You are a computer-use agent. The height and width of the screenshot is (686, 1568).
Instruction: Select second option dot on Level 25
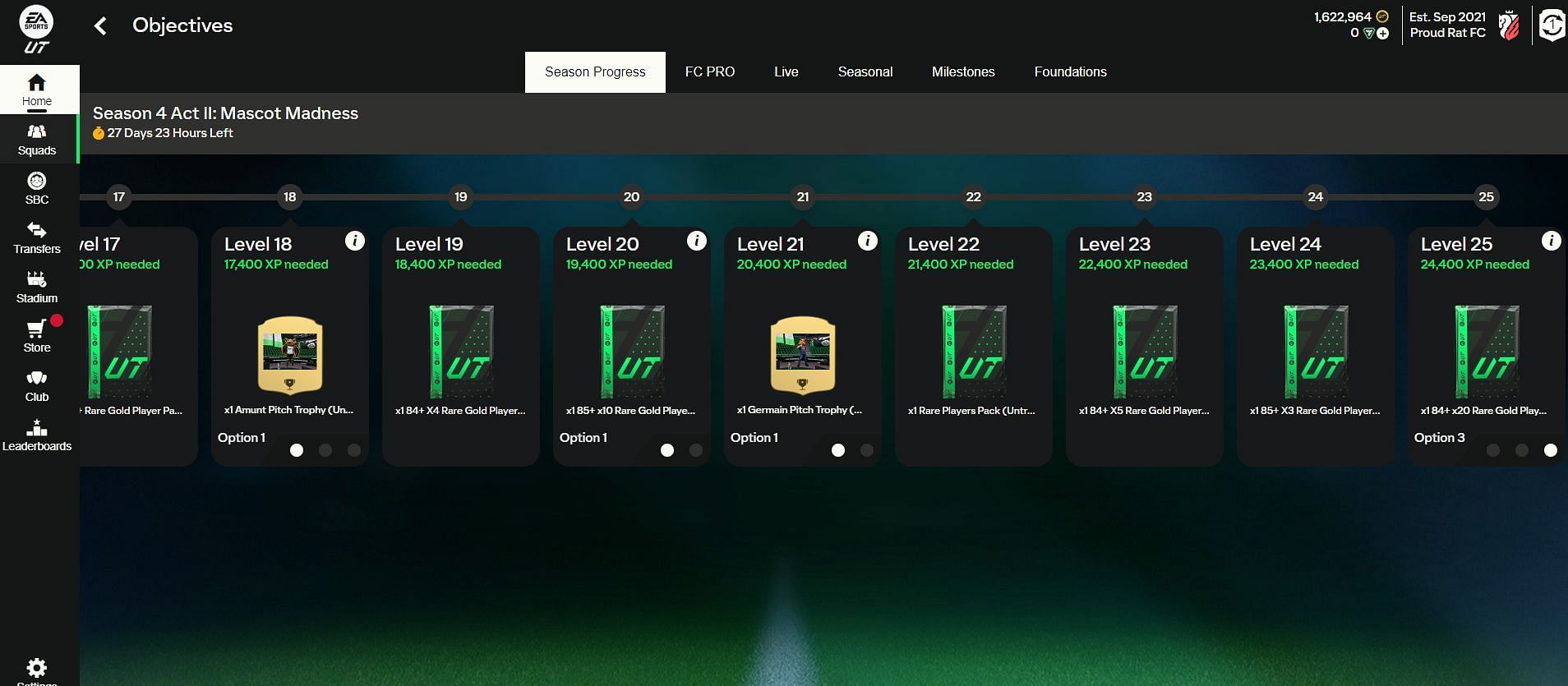click(x=1522, y=450)
